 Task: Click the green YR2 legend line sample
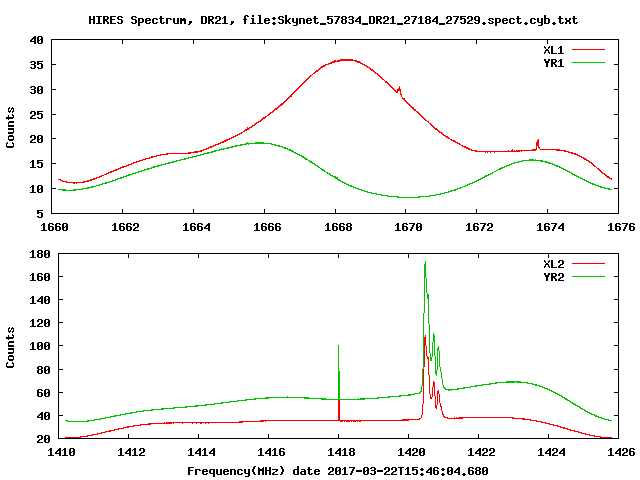tap(591, 277)
